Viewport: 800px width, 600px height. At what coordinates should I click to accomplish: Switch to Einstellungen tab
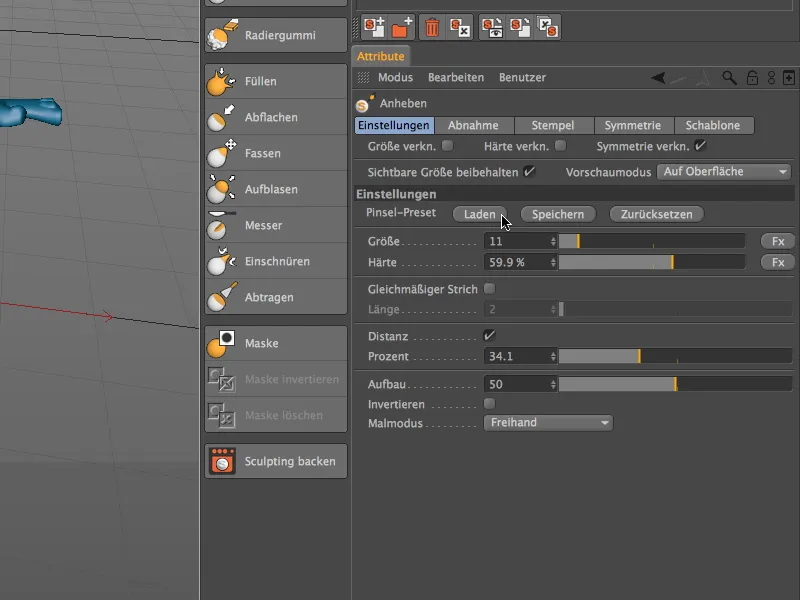394,126
